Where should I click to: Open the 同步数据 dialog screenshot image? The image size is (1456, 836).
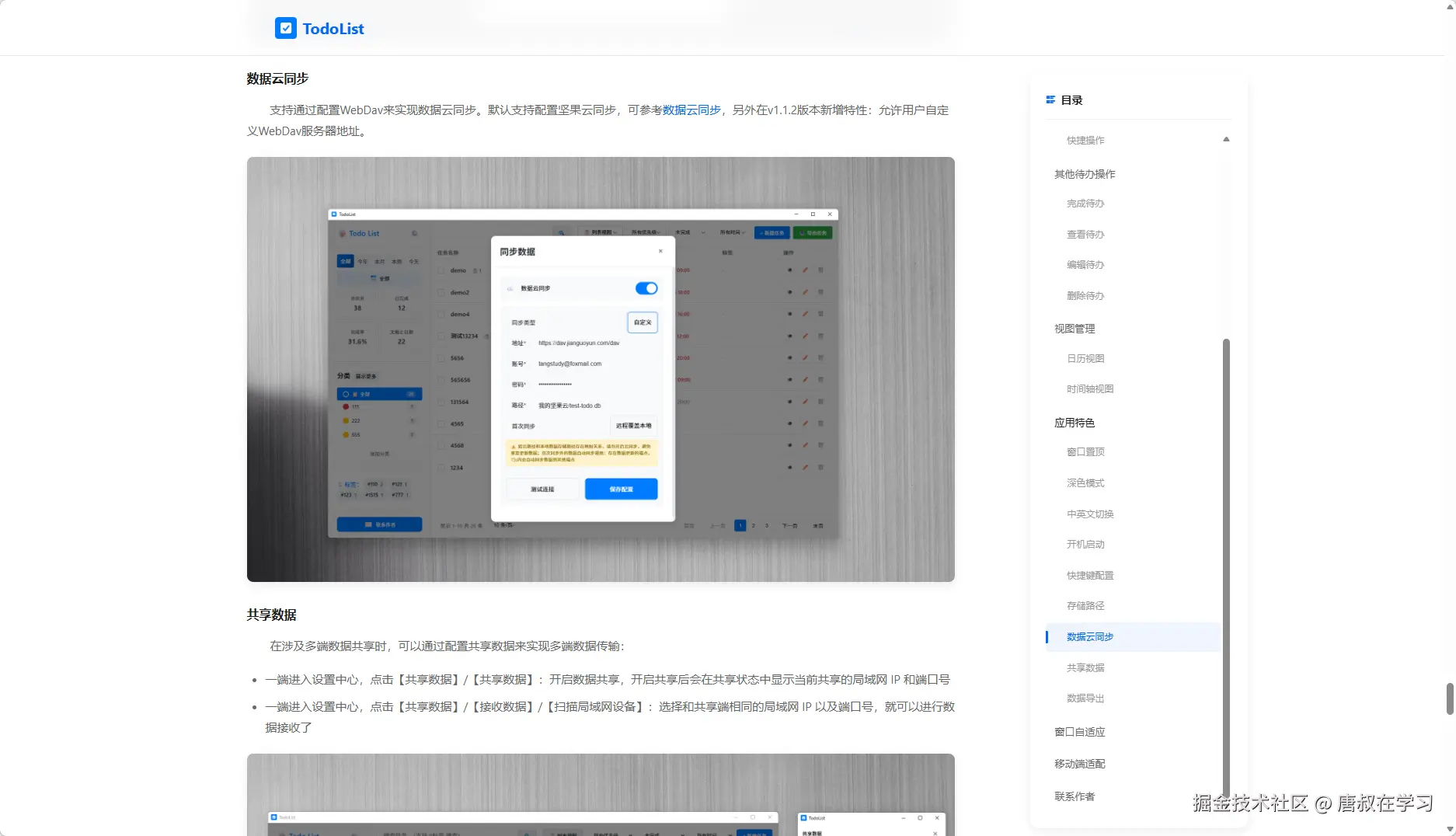point(601,370)
